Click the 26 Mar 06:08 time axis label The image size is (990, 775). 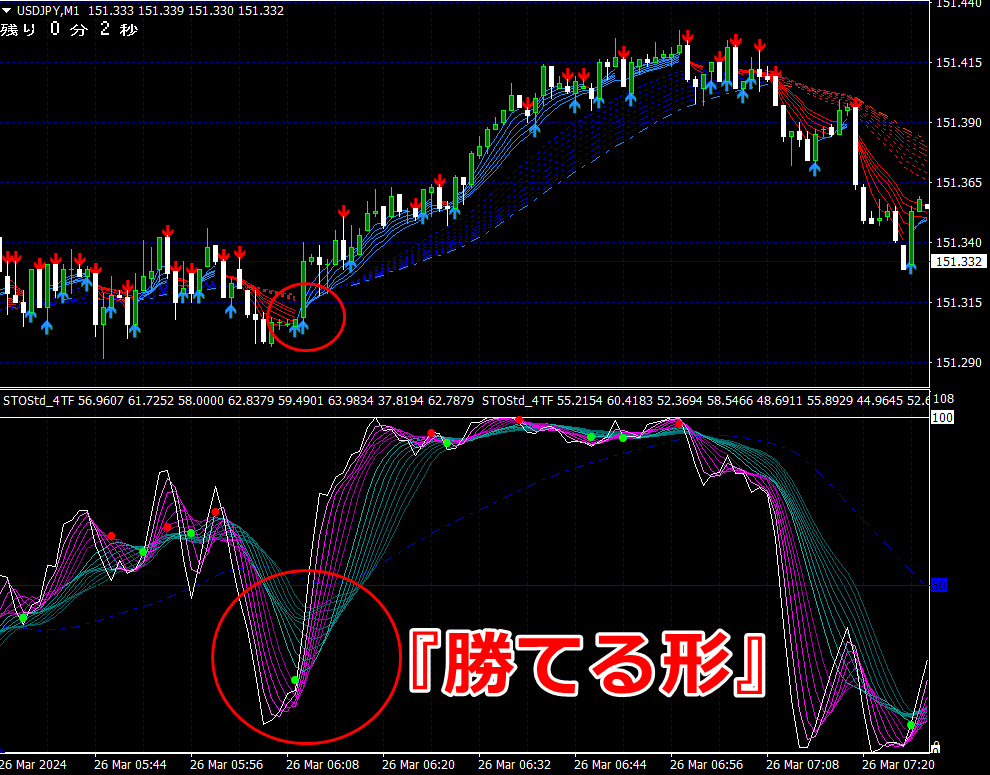tap(322, 765)
